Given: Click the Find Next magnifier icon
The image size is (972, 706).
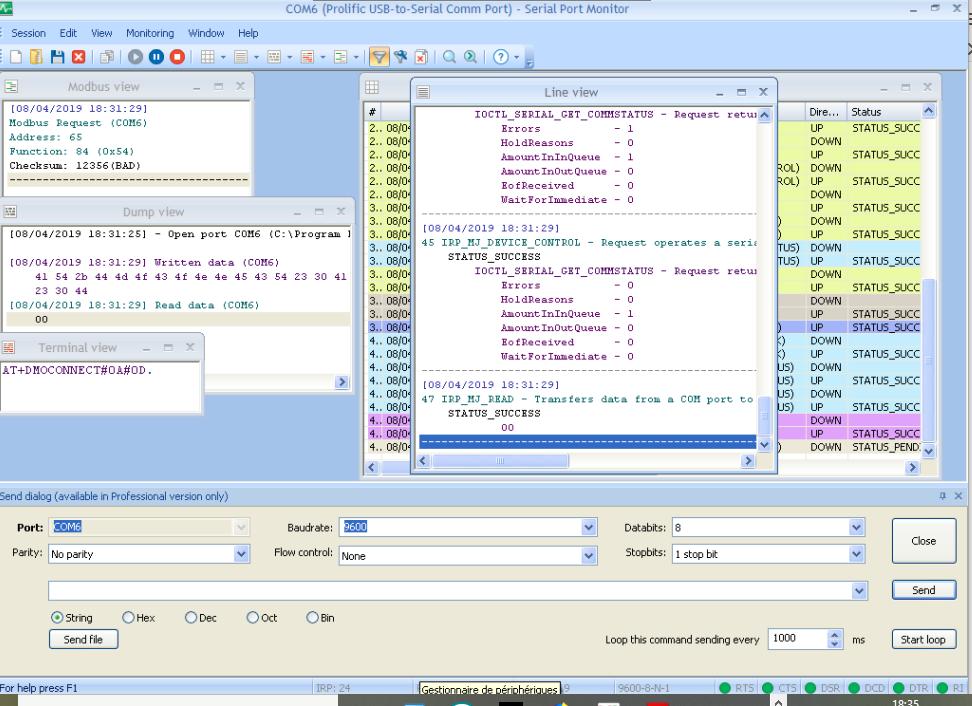Looking at the screenshot, I should pyautogui.click(x=471, y=57).
